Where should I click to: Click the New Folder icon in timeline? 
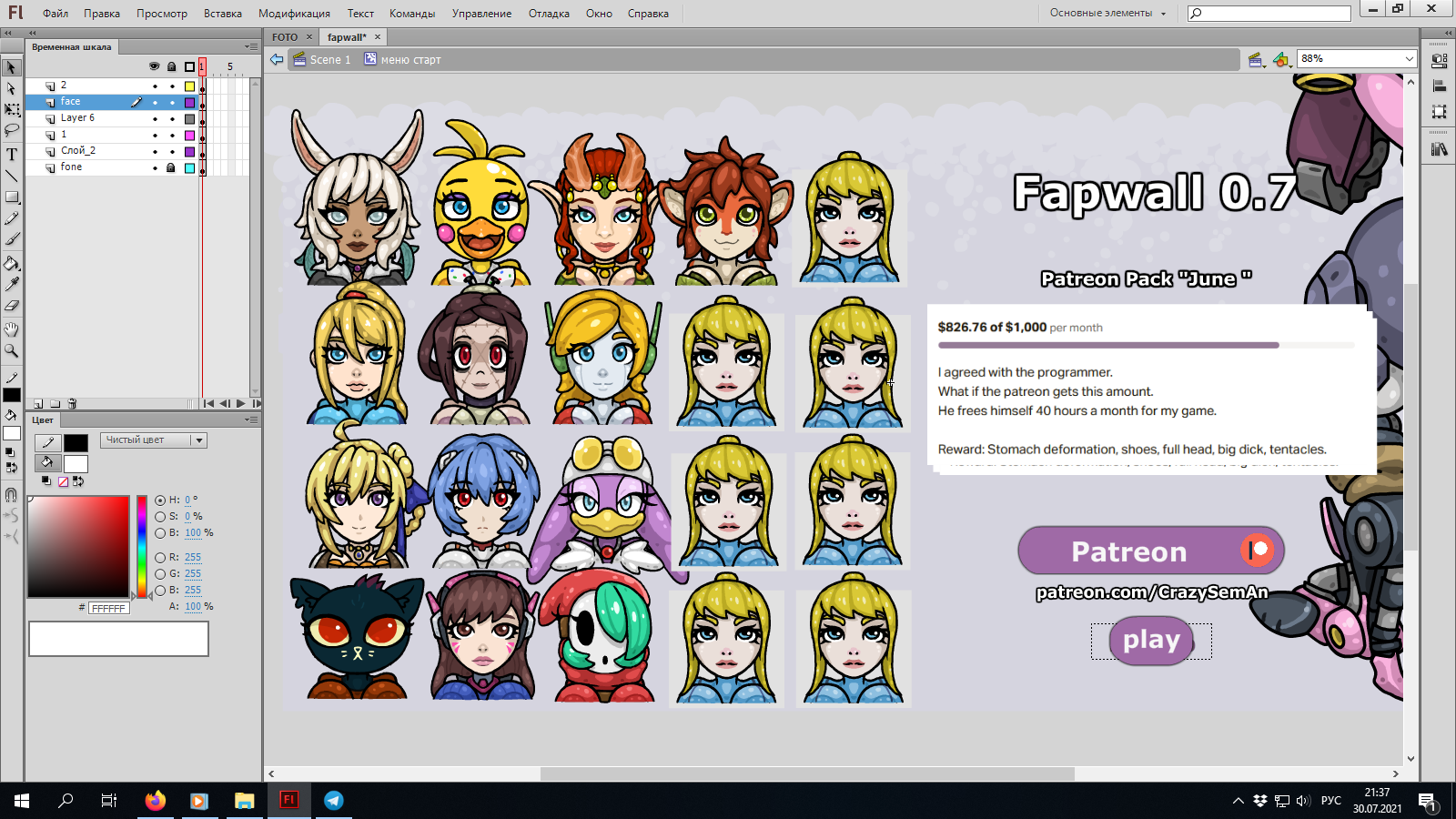[x=56, y=403]
